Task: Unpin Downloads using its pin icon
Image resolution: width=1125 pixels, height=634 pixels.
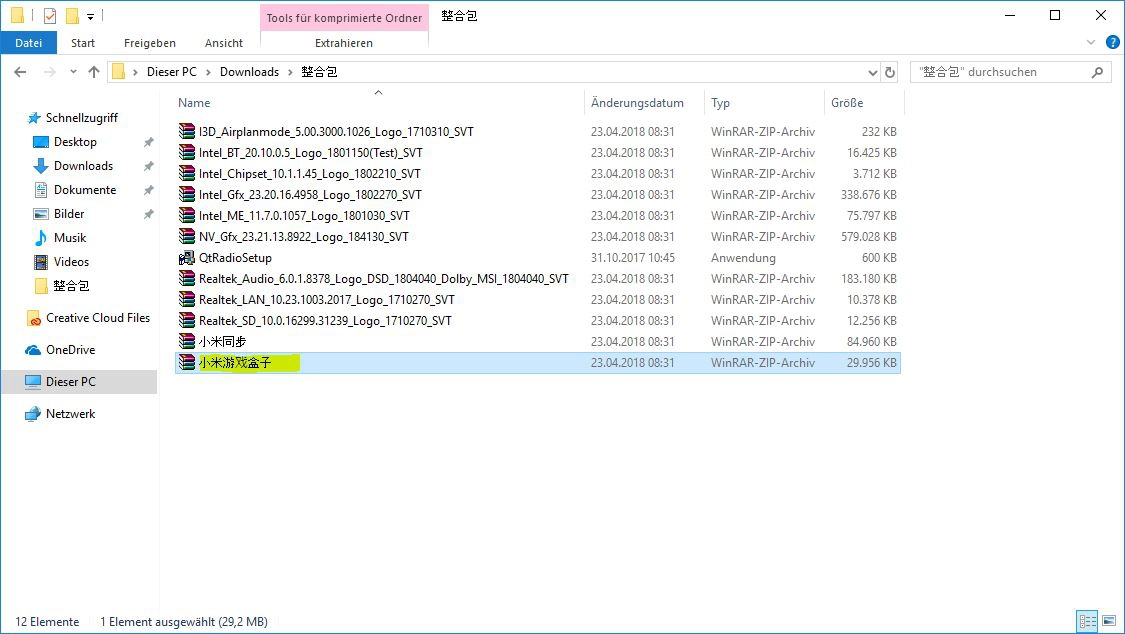Action: pos(149,166)
